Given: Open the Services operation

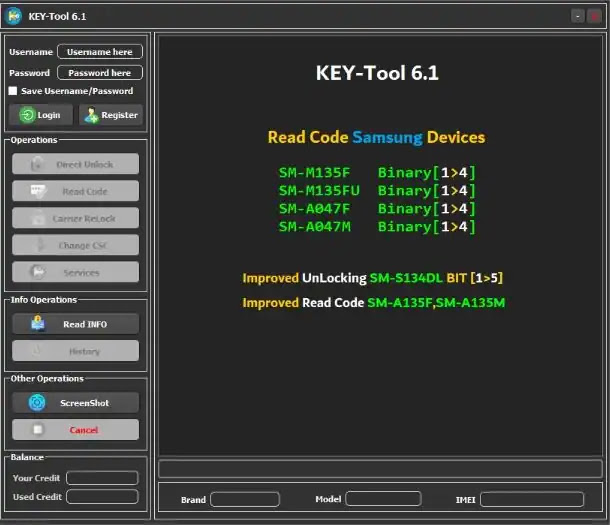Looking at the screenshot, I should (x=75, y=272).
